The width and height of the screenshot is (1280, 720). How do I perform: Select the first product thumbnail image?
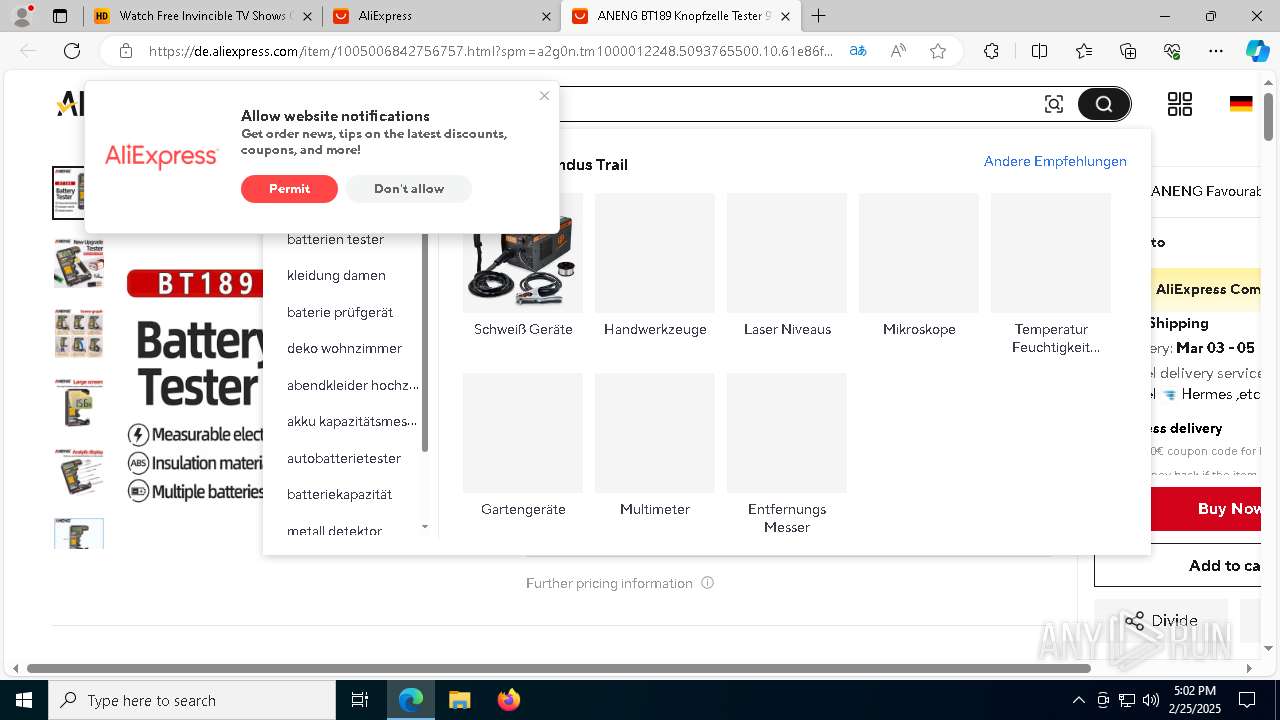tap(78, 193)
